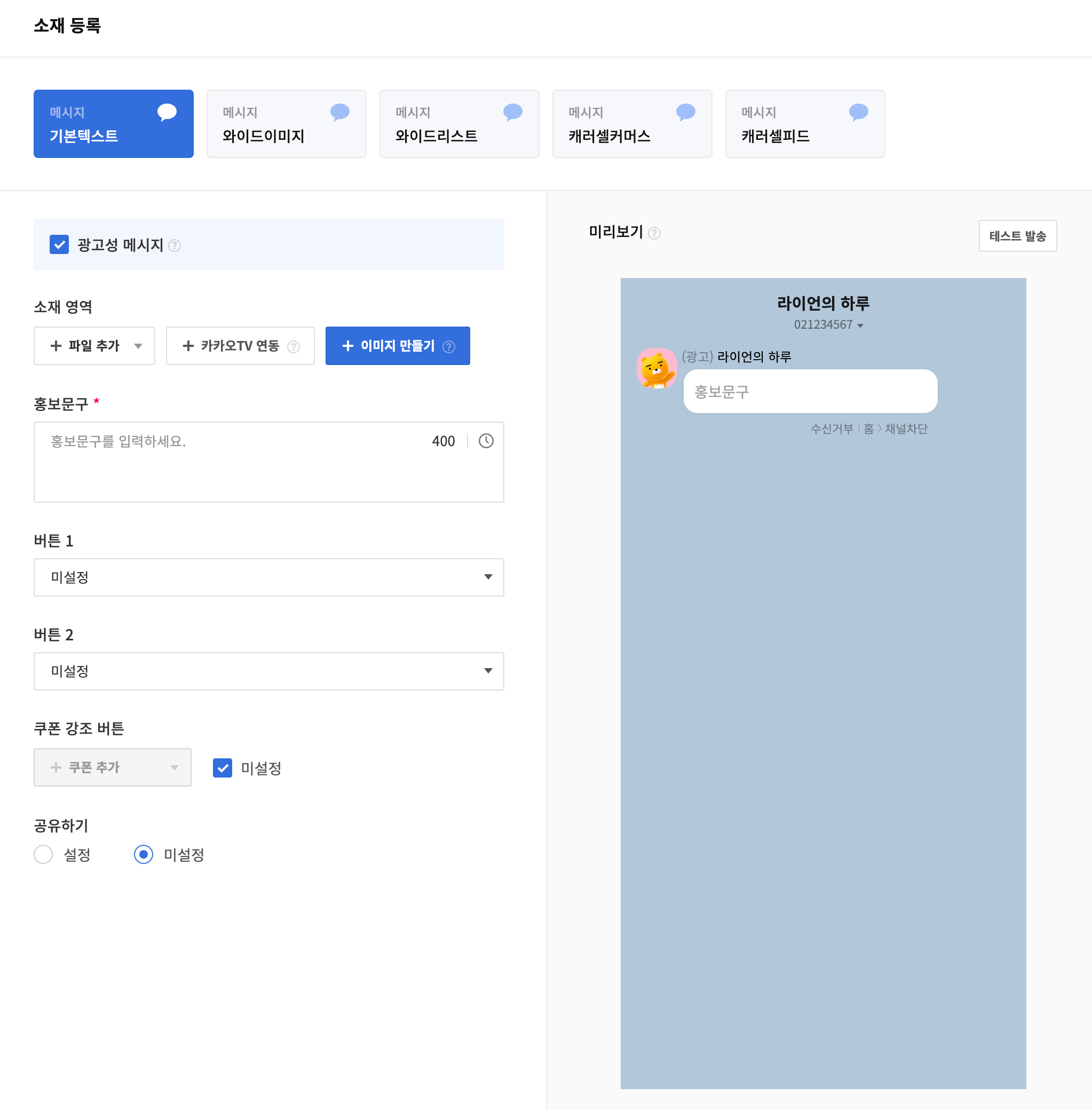1092x1110 pixels.
Task: Switch to 와이드리스트 message type
Action: pyautogui.click(x=460, y=124)
